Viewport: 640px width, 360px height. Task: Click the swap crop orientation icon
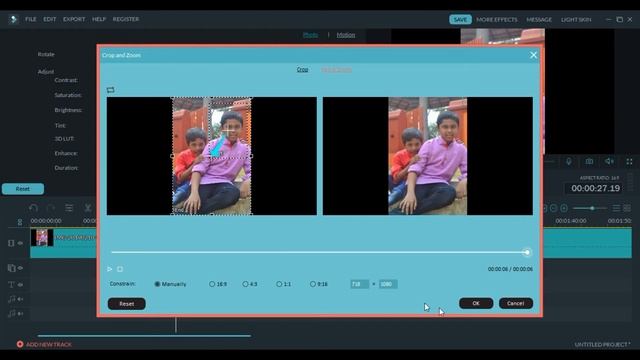(111, 90)
